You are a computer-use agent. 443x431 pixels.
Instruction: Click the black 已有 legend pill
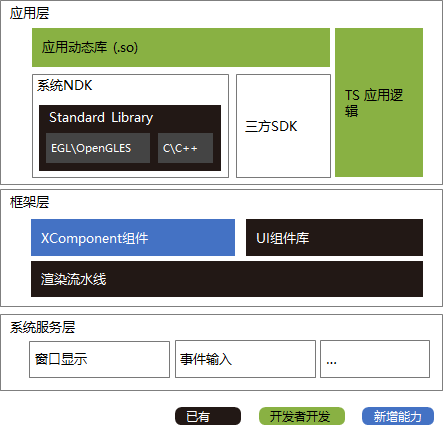pyautogui.click(x=208, y=416)
